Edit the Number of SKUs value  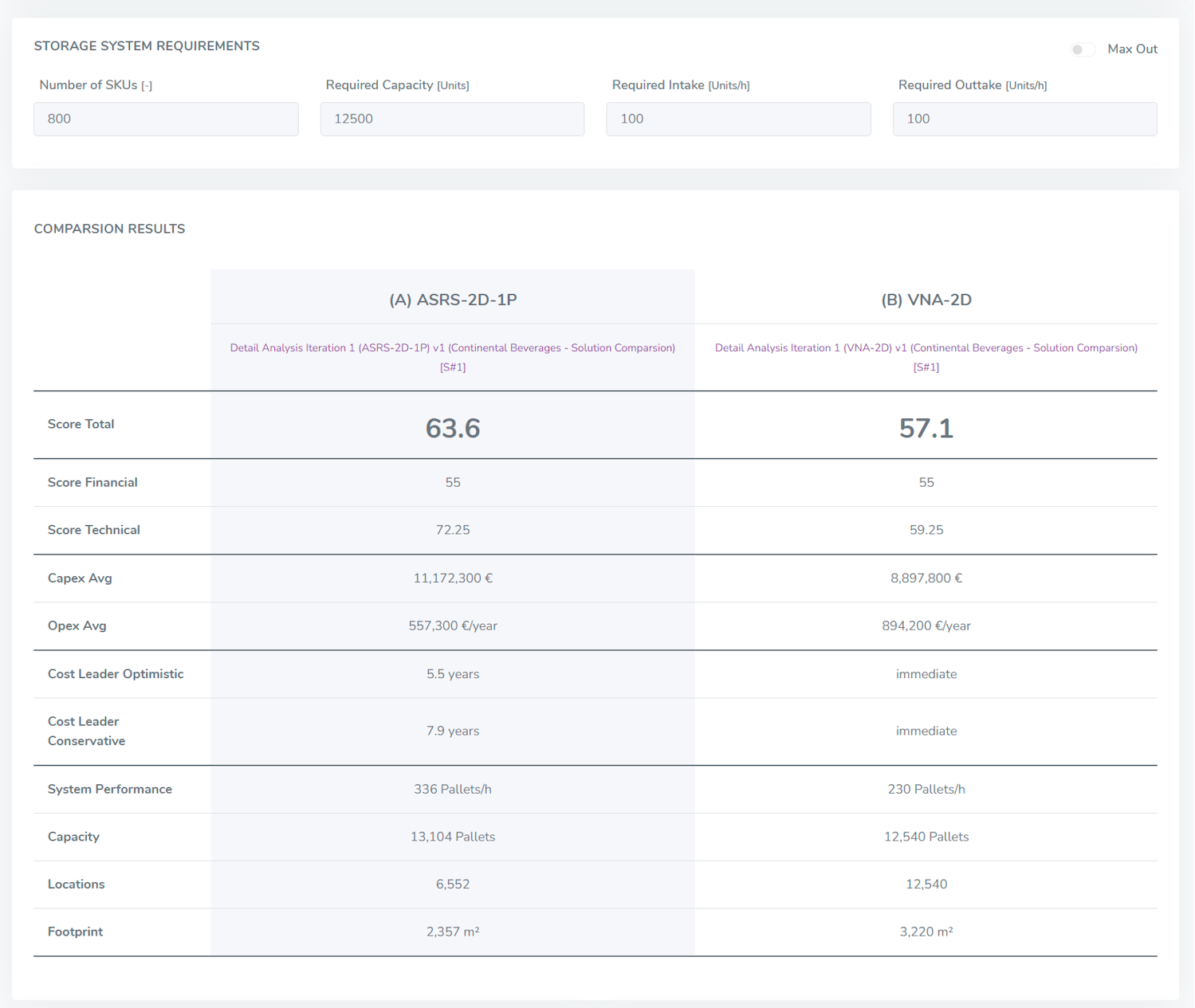click(x=165, y=119)
